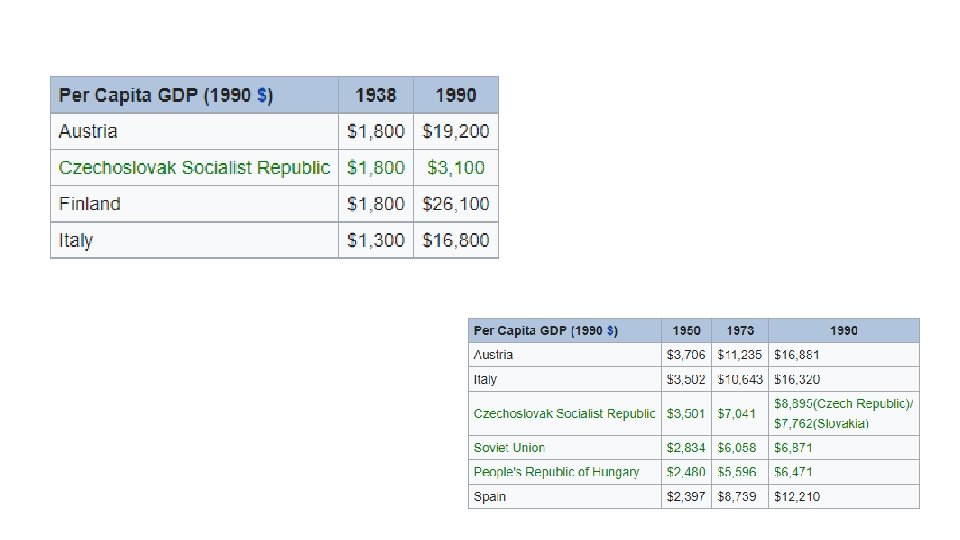Viewport: 960px width, 540px height.
Task: Select the $16,800 cell for Italy
Action: click(456, 241)
